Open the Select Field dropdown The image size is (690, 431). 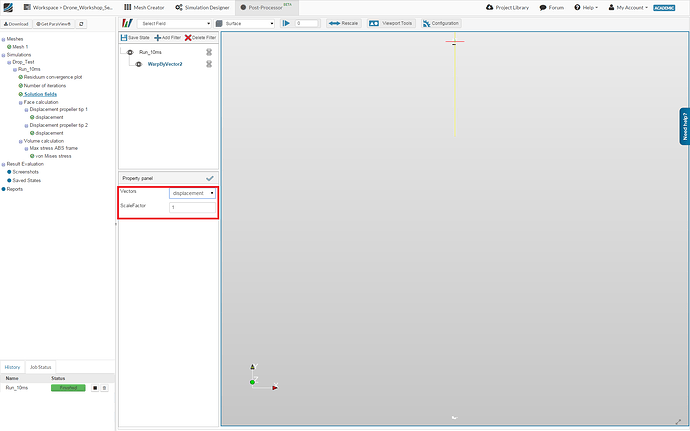tap(175, 23)
